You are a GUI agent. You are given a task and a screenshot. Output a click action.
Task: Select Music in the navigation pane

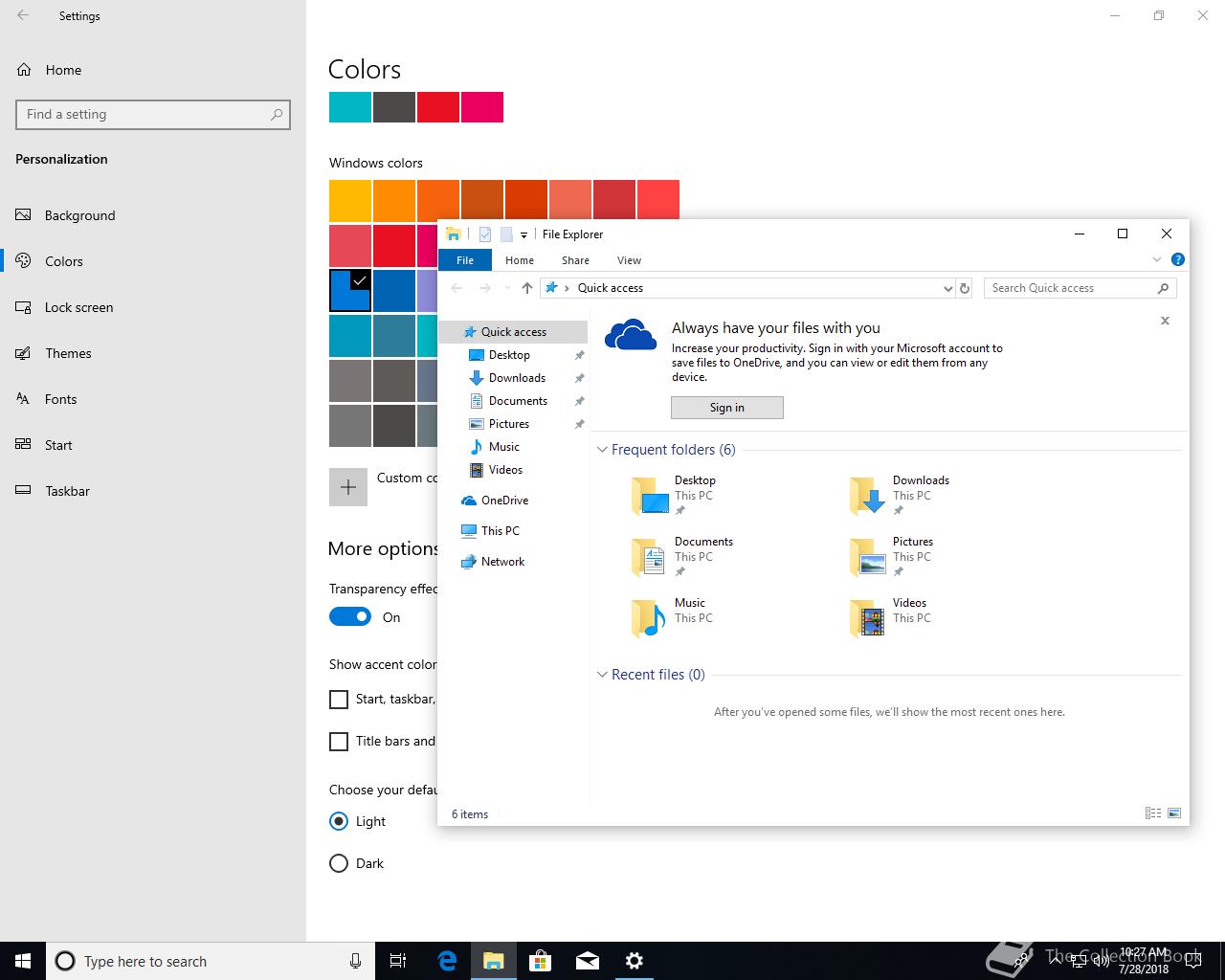[504, 447]
